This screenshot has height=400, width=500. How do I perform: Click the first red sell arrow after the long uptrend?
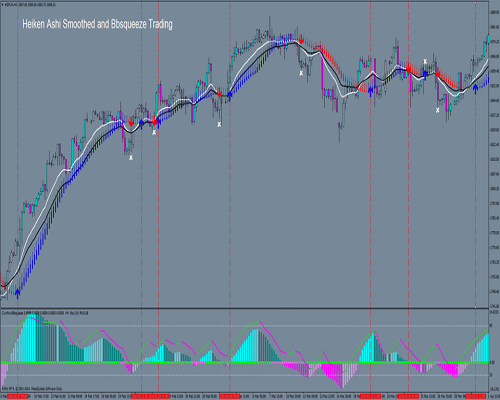point(131,122)
